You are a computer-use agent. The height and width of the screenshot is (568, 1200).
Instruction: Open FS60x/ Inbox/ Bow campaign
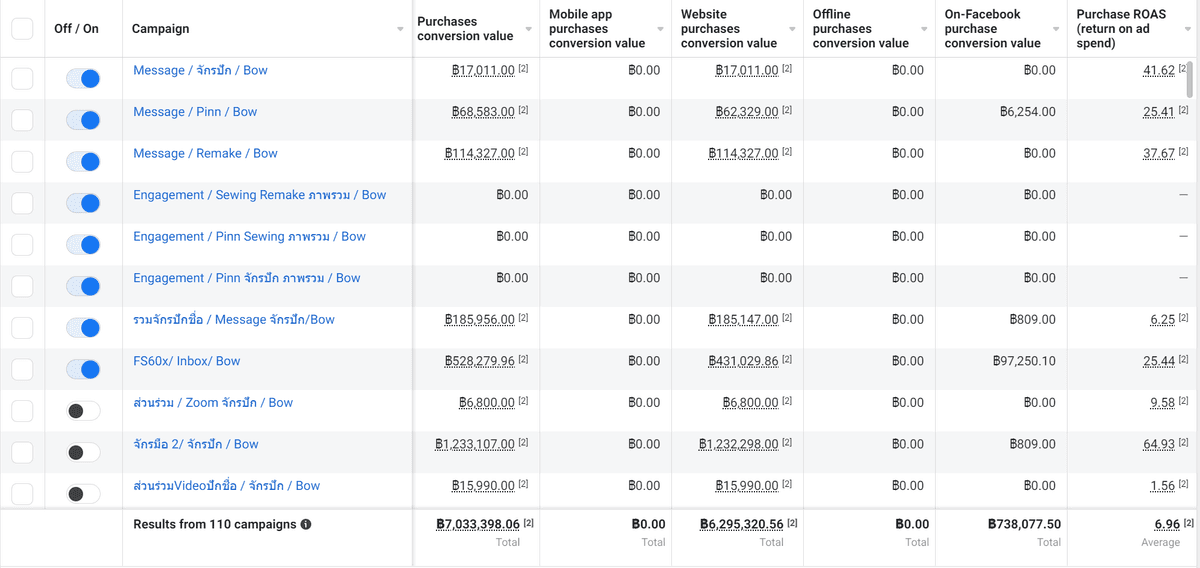tap(187, 361)
